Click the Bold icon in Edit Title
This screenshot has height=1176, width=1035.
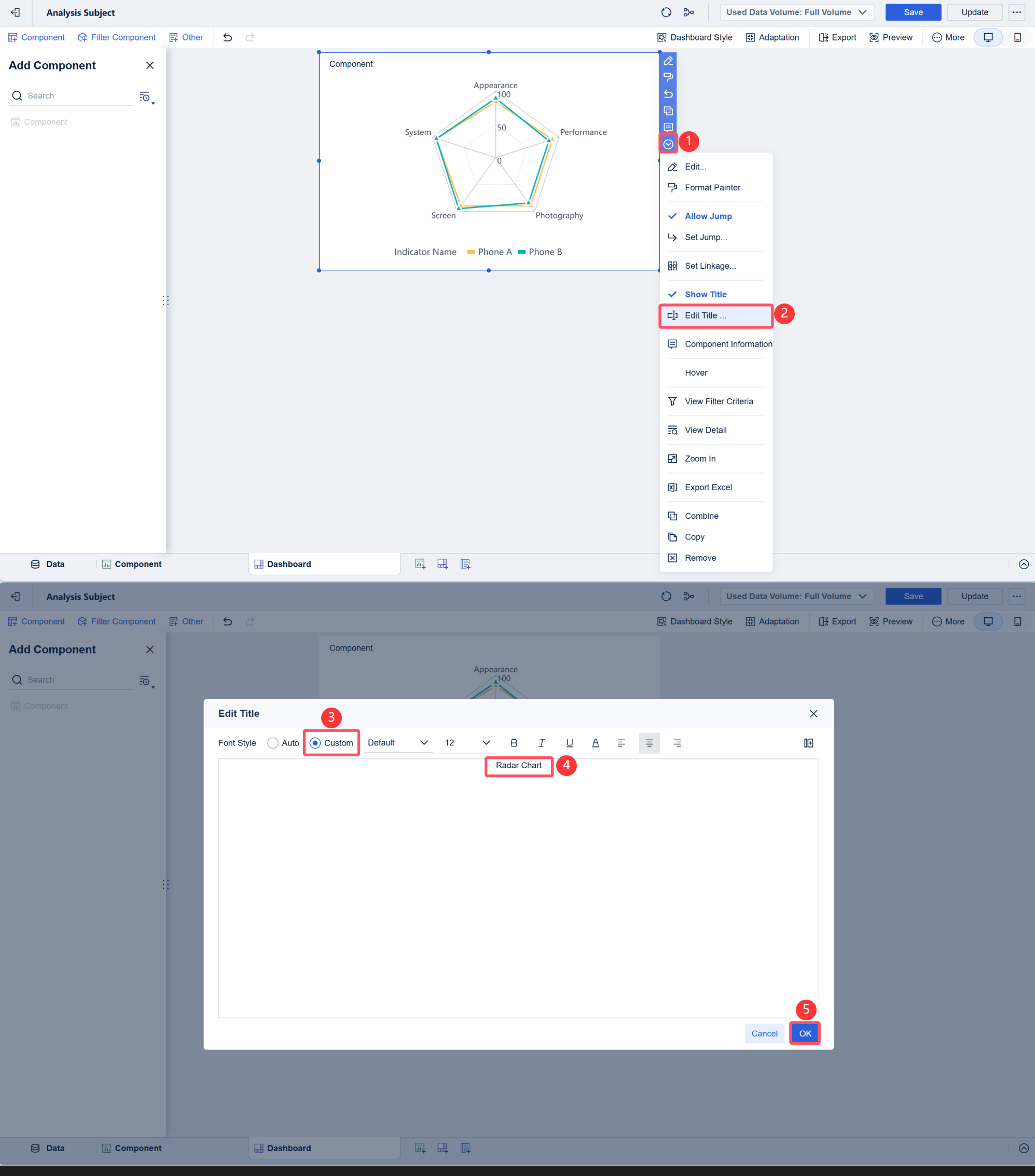click(x=514, y=743)
